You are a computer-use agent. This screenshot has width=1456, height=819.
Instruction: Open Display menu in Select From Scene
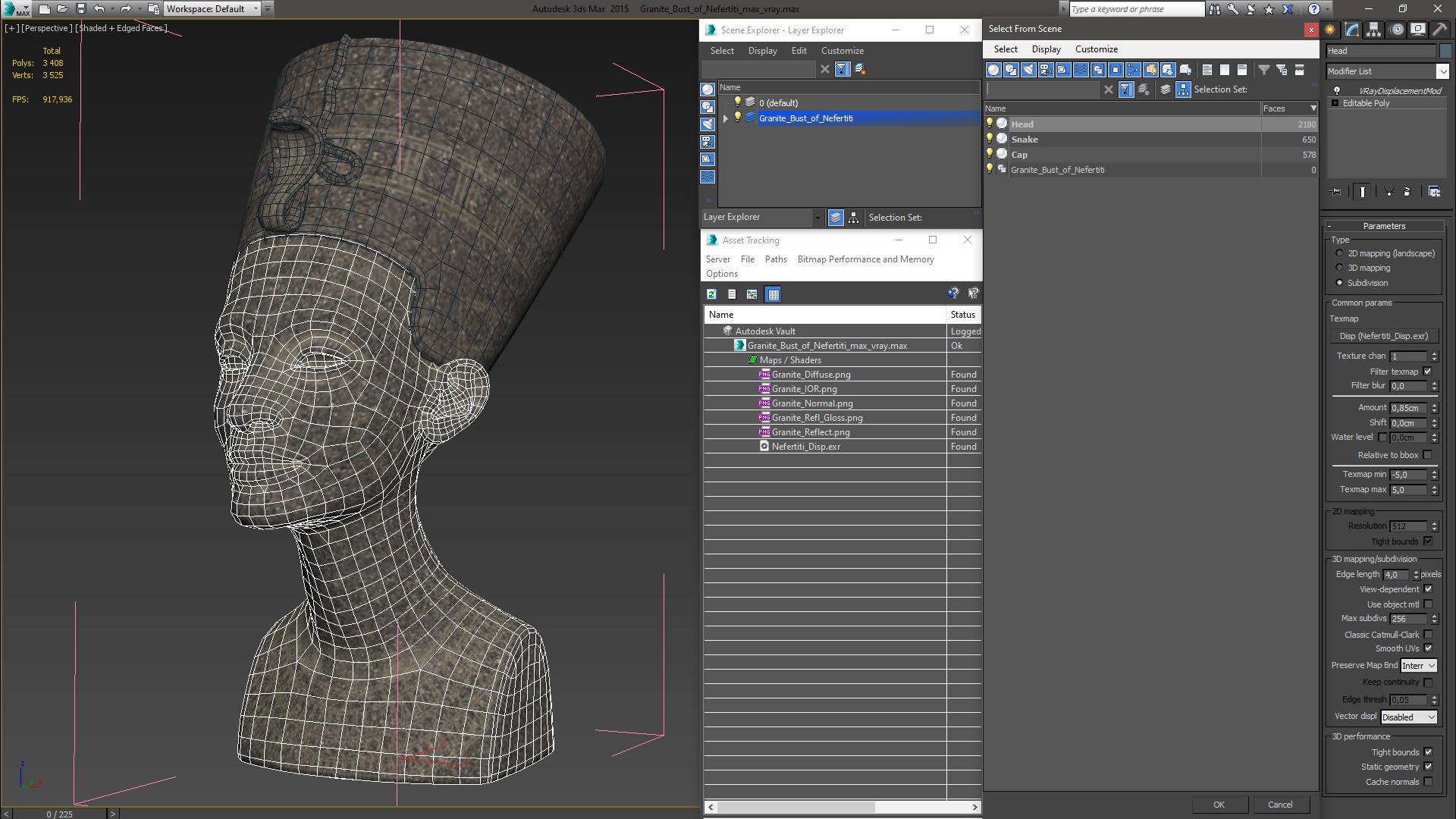coord(1046,49)
